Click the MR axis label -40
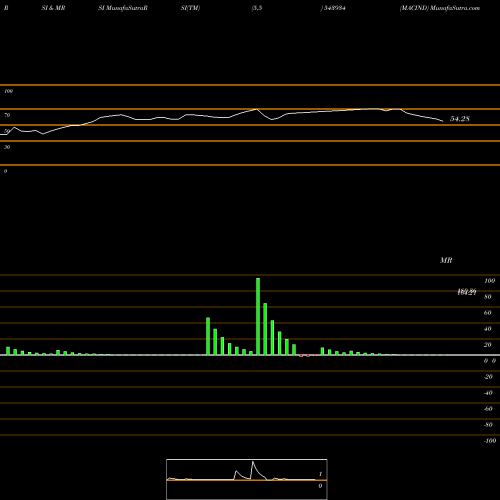 [488, 393]
